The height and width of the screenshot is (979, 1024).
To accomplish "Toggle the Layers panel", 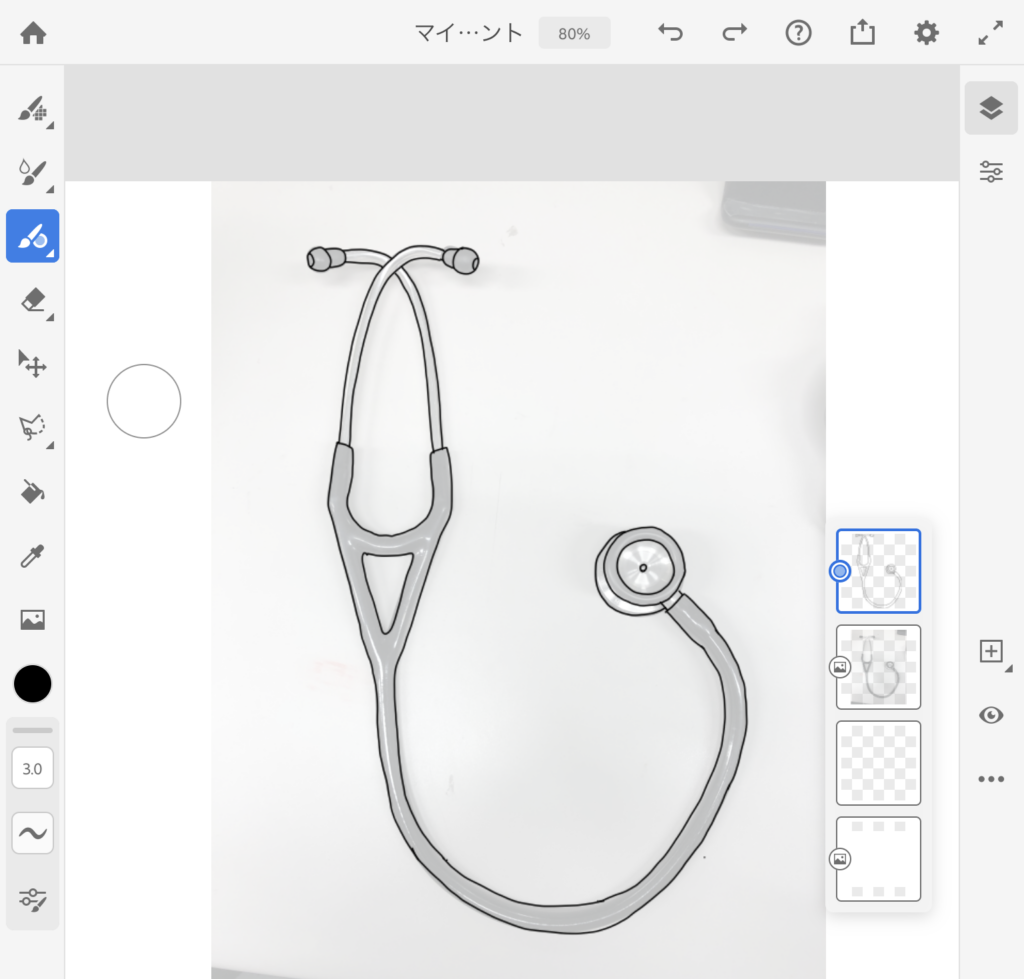I will 991,108.
